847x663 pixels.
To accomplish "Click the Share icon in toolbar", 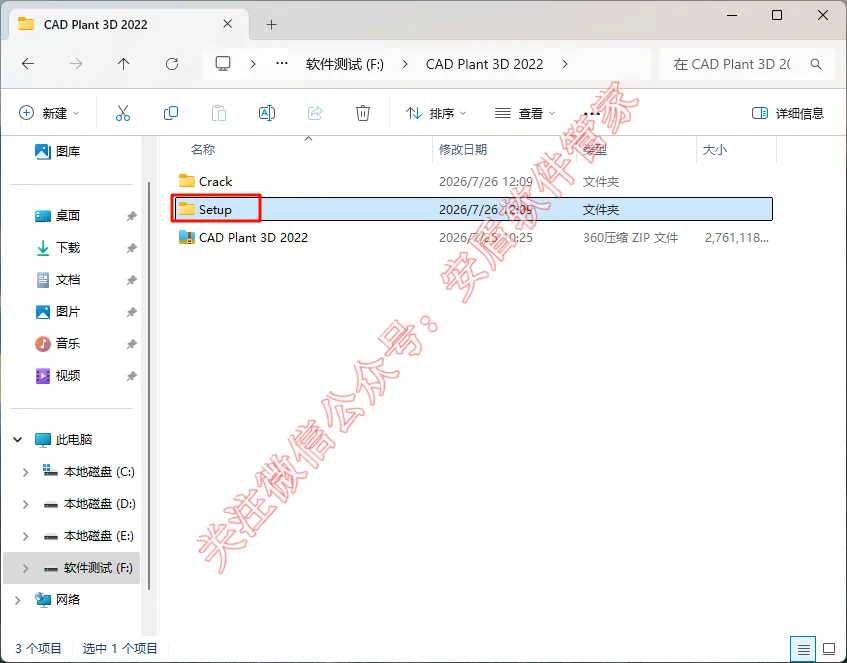I will coord(315,113).
